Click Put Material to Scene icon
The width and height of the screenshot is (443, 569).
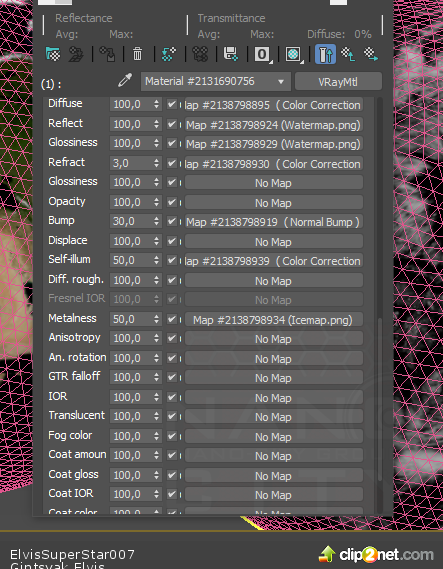point(76,54)
